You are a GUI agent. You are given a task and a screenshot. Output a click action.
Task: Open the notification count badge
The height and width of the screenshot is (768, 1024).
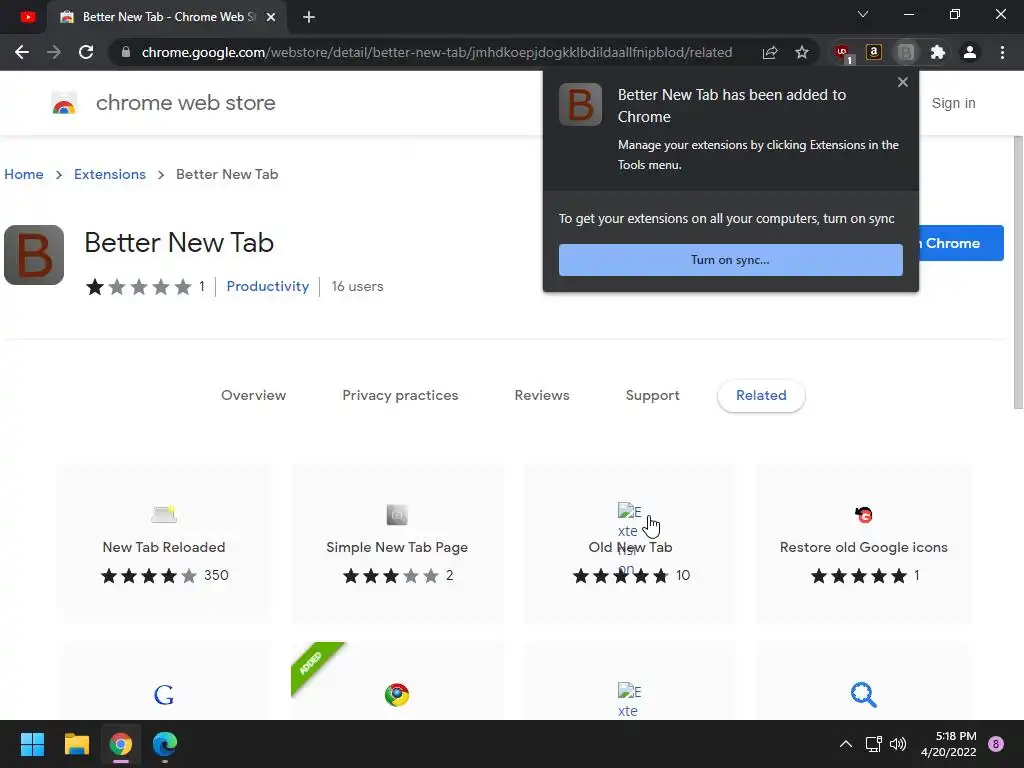(996, 744)
